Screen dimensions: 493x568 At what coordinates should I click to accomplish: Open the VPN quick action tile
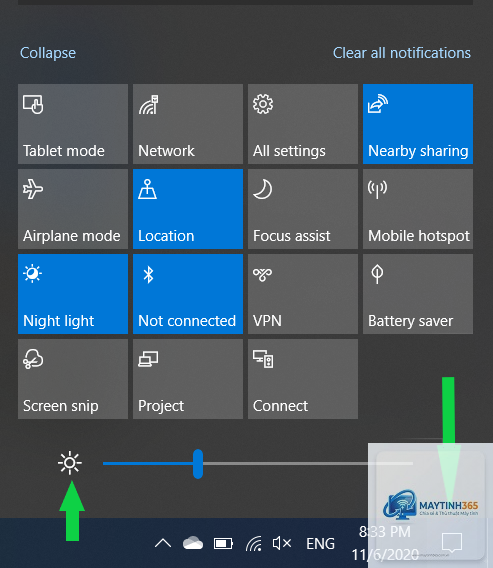(303, 294)
